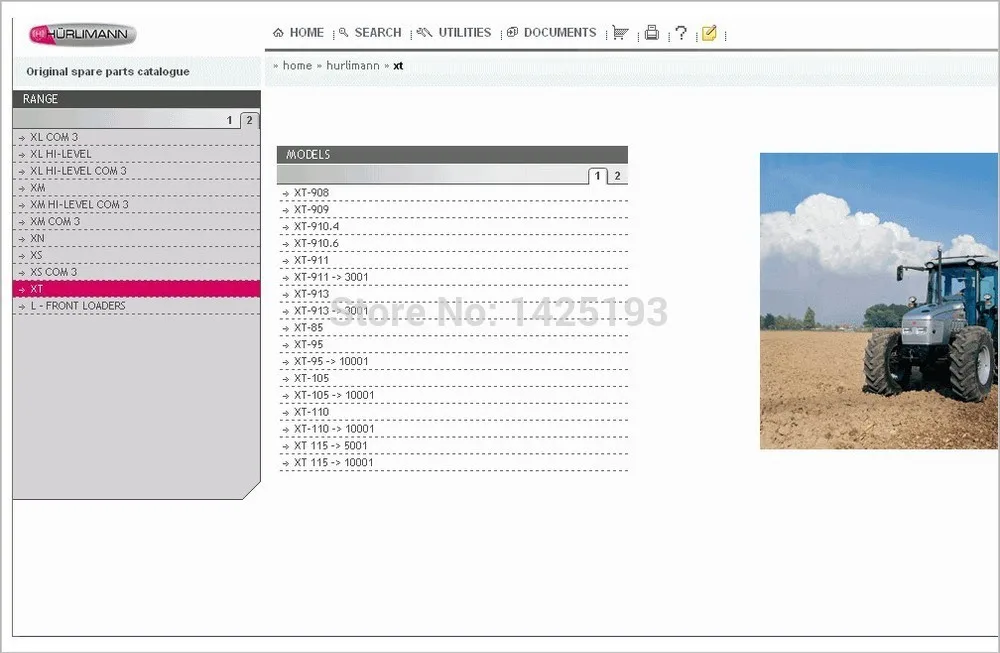The image size is (1000, 653).
Task: Select XS COM 3 range
Action: (x=136, y=272)
